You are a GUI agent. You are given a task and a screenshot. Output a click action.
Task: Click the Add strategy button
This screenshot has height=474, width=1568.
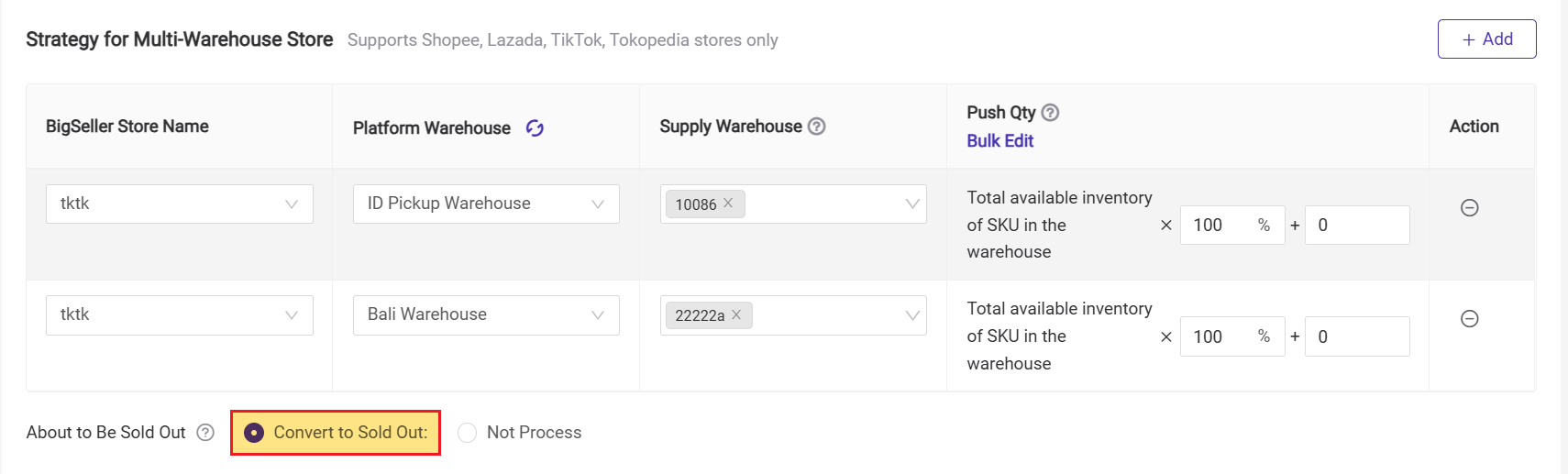pyautogui.click(x=1486, y=39)
